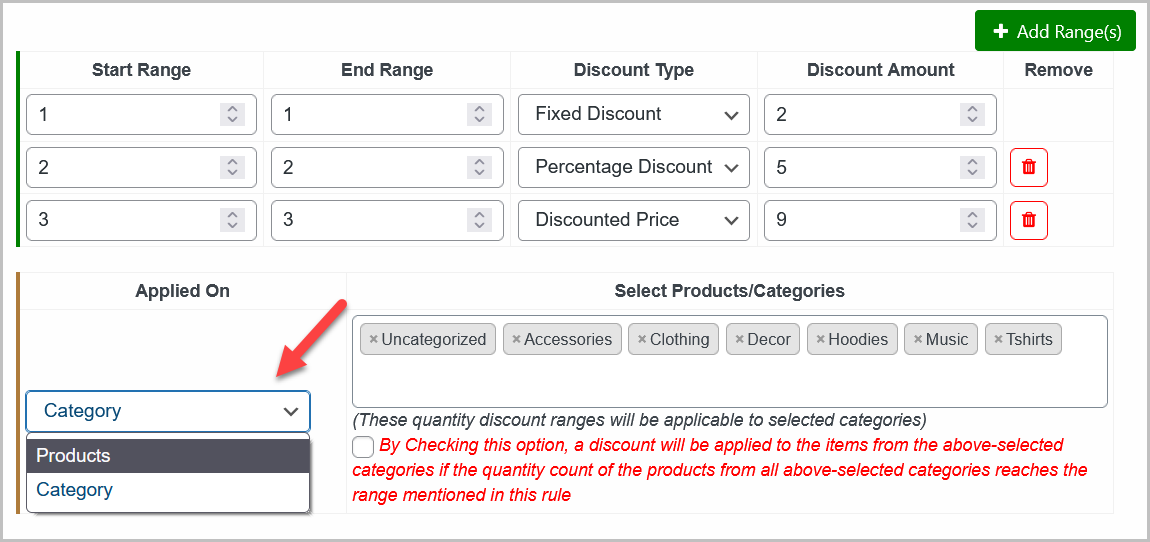
Task: Open the Fixed Discount type dropdown
Action: pyautogui.click(x=633, y=114)
